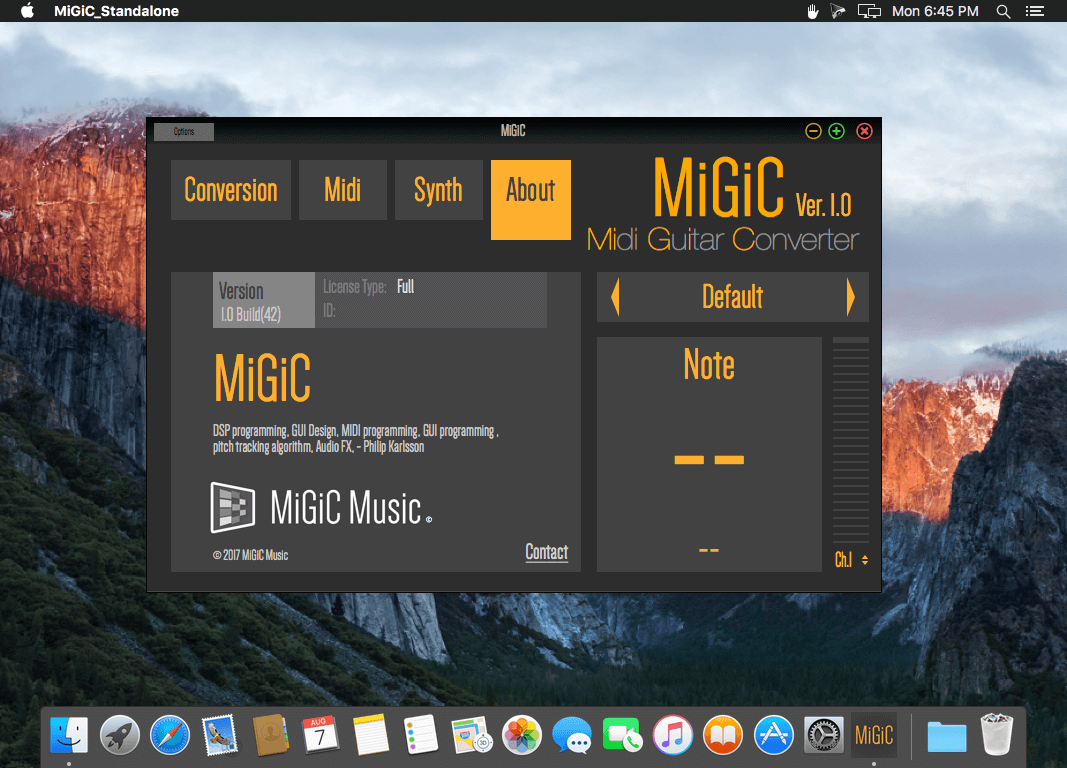Viewport: 1067px width, 768px height.
Task: Click the Note display panel
Action: pos(709,454)
